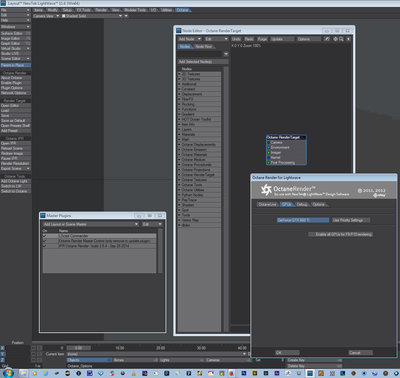This screenshot has height=378, width=400.
Task: Toggle the Y axis button
Action: point(3,354)
